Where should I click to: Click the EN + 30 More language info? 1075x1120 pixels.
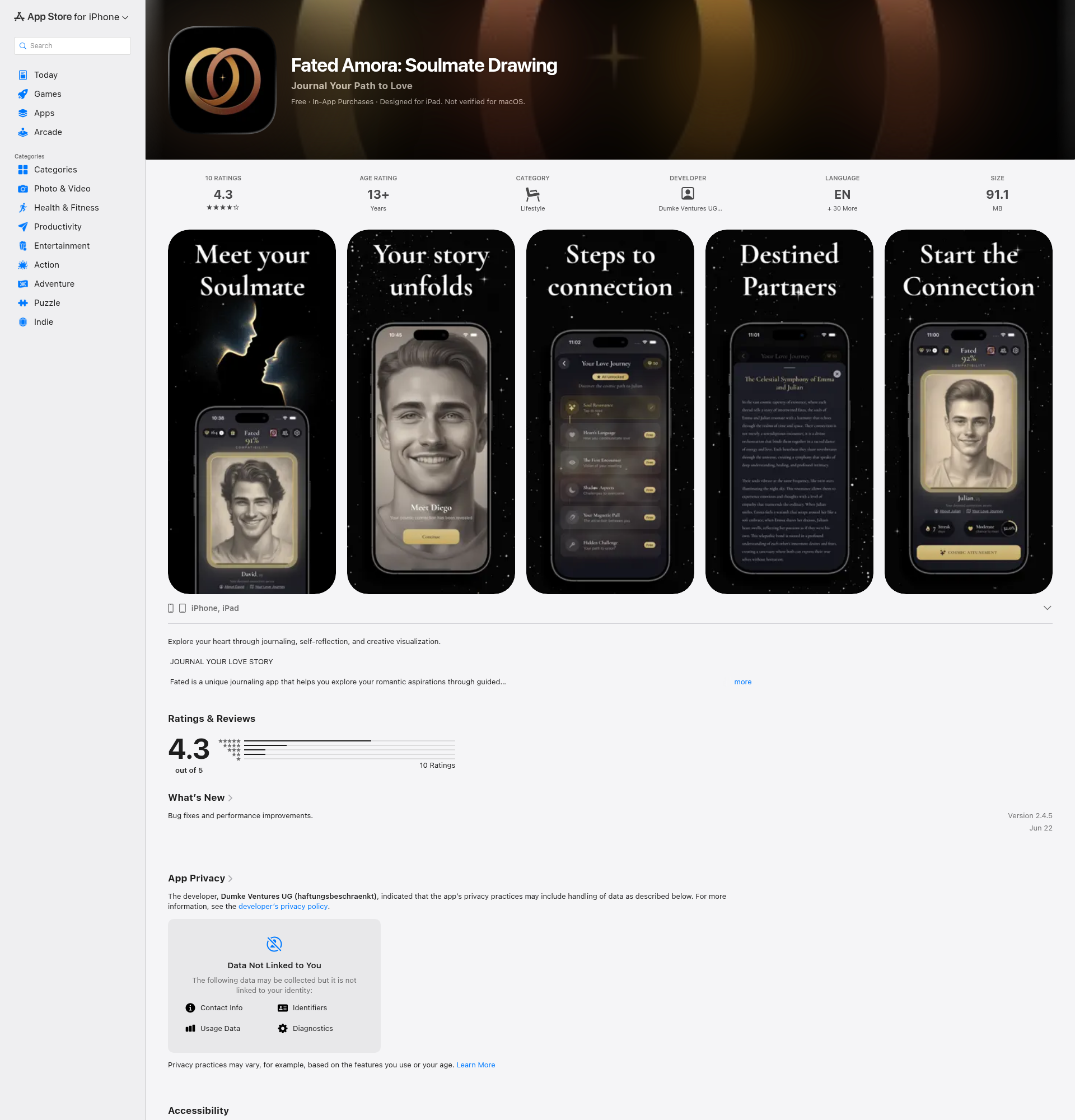[x=842, y=194]
